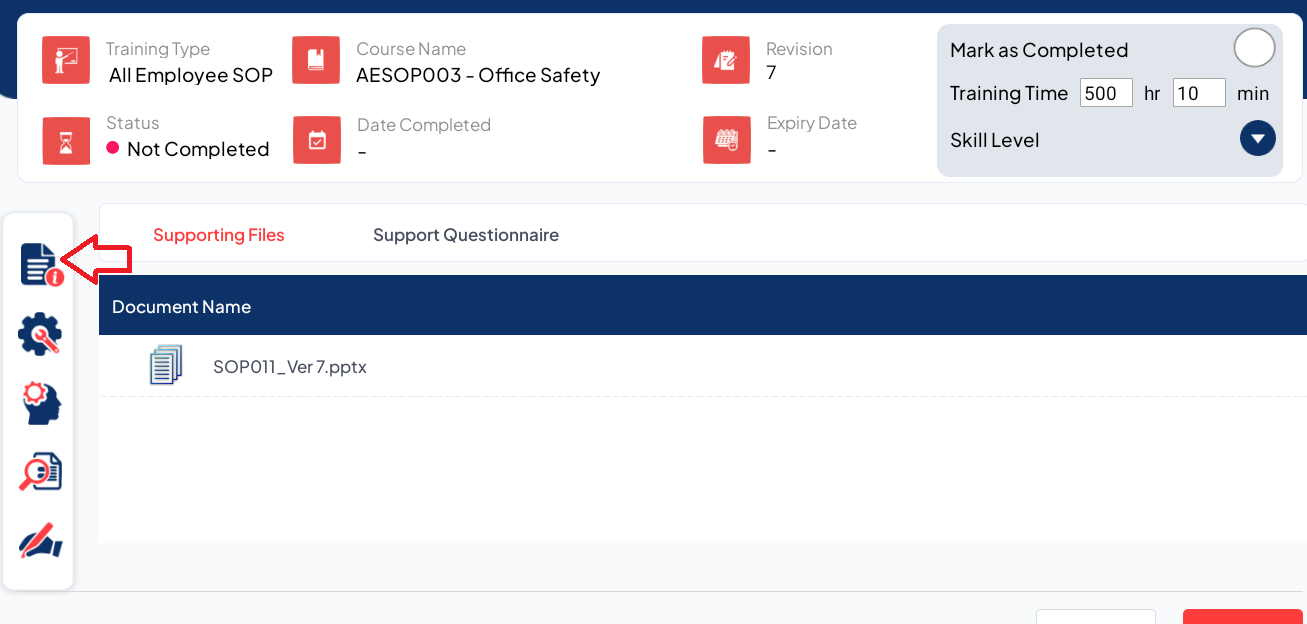Open the magnifier document review icon
Image resolution: width=1307 pixels, height=624 pixels.
pos(41,472)
